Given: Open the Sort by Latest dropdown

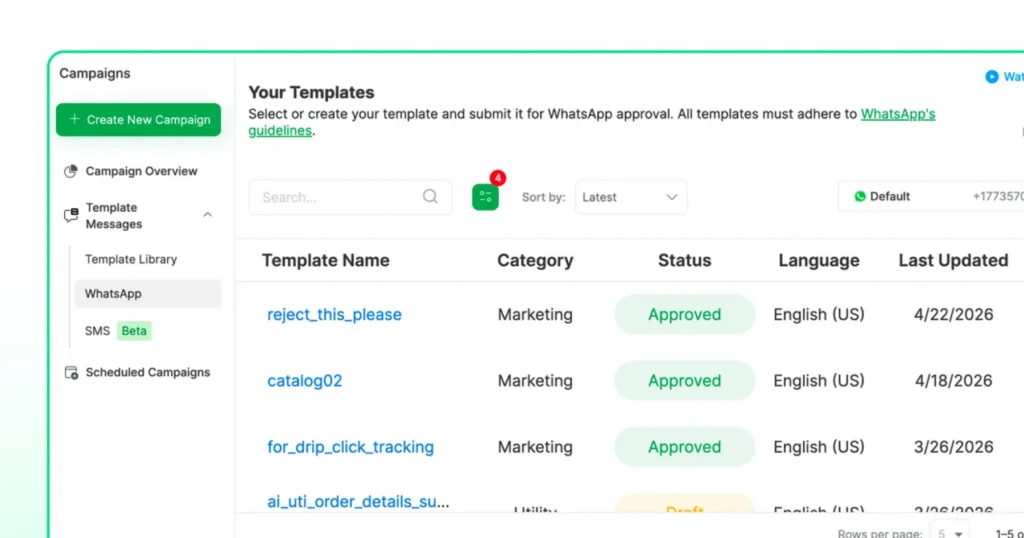Looking at the screenshot, I should [x=631, y=197].
